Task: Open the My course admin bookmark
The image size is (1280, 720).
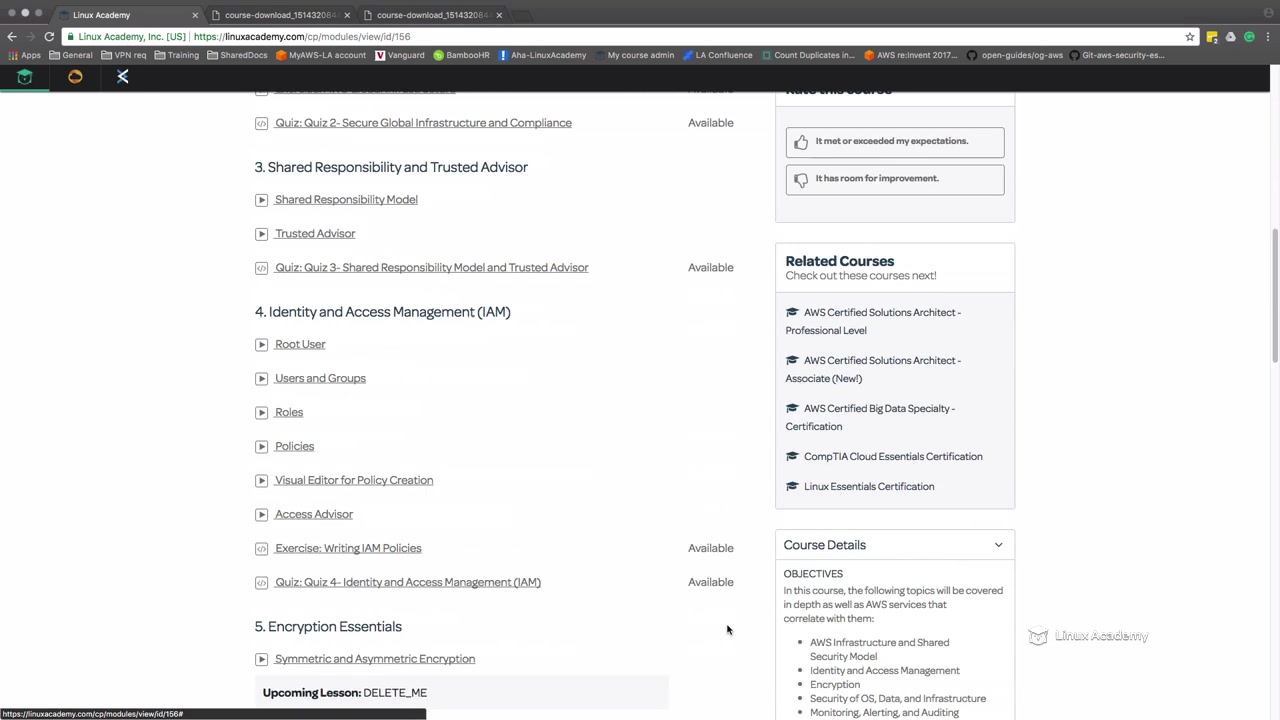Action: (634, 55)
